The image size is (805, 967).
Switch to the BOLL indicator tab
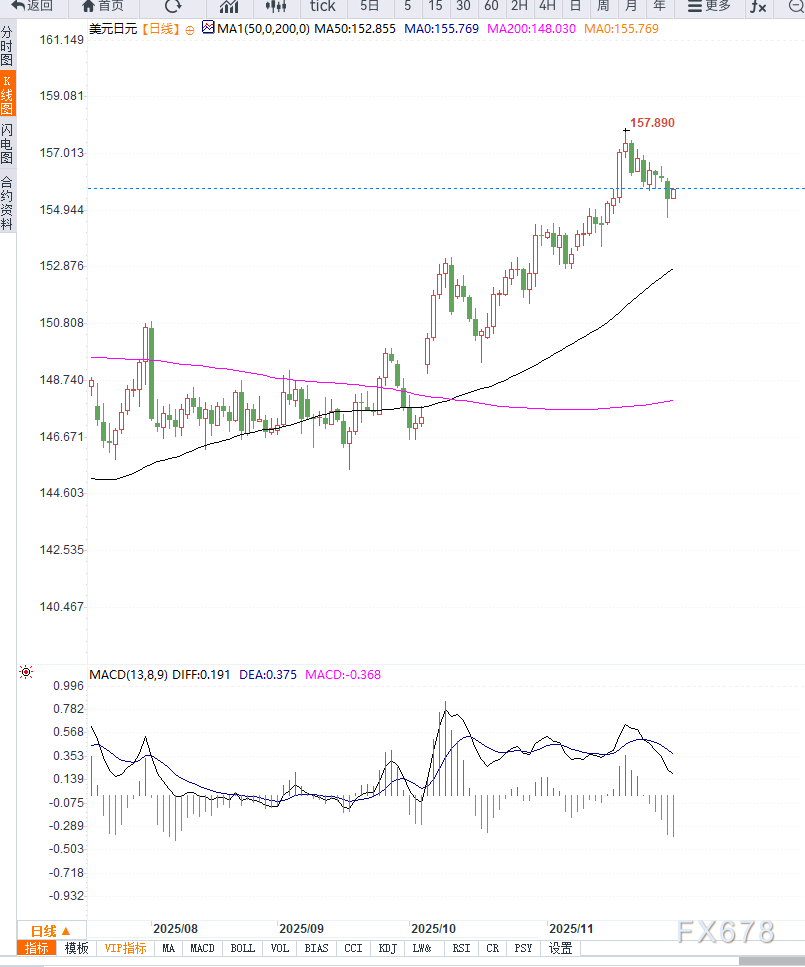(242, 948)
